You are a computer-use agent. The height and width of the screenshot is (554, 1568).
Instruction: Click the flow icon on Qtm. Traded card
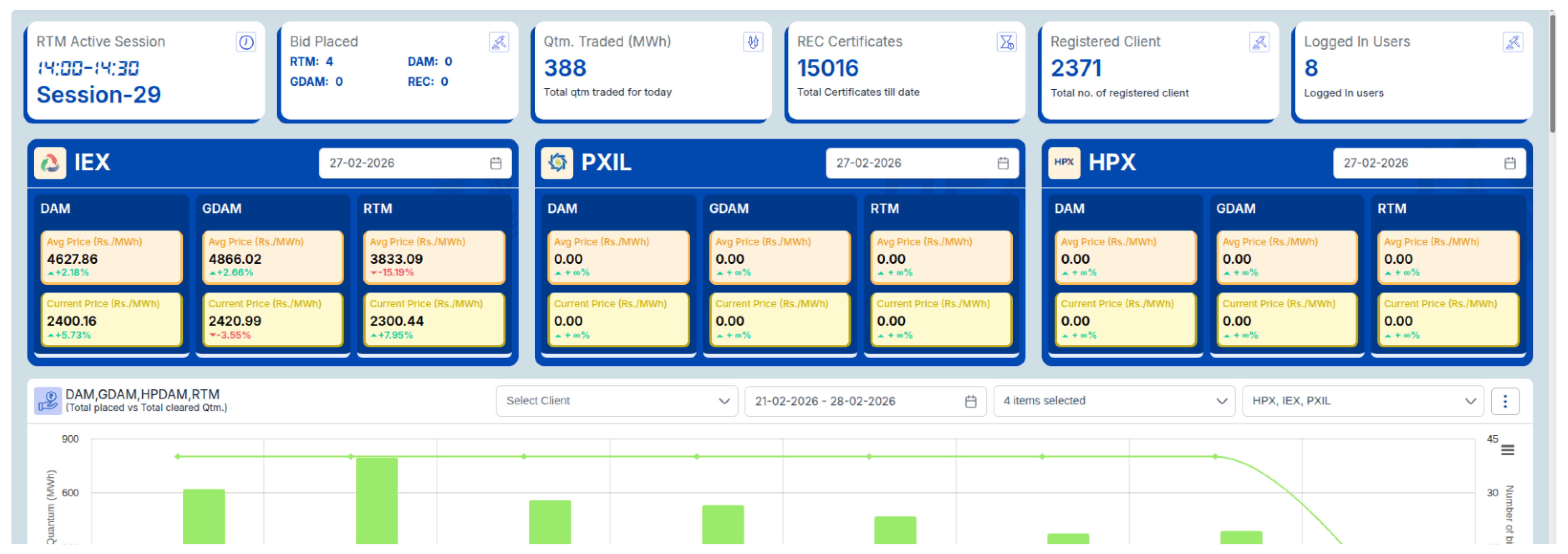(753, 43)
